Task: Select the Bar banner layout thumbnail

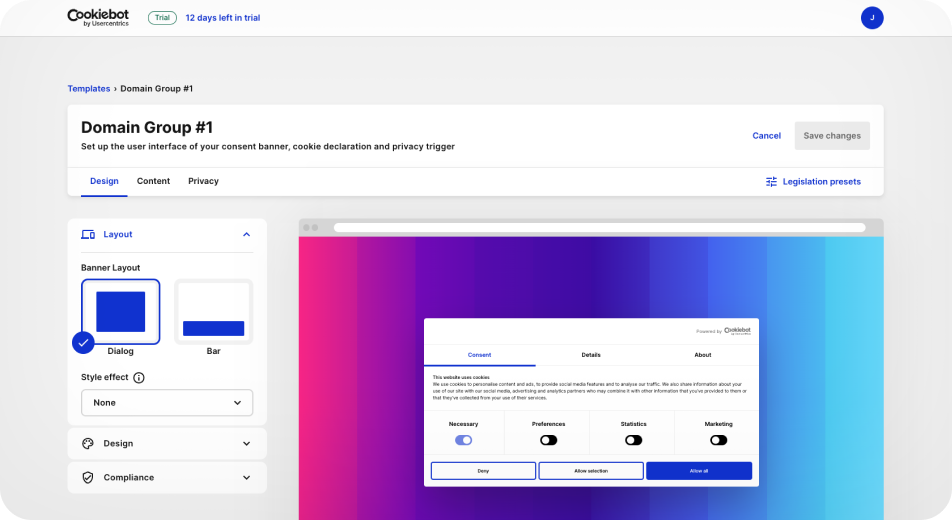Action: point(213,311)
